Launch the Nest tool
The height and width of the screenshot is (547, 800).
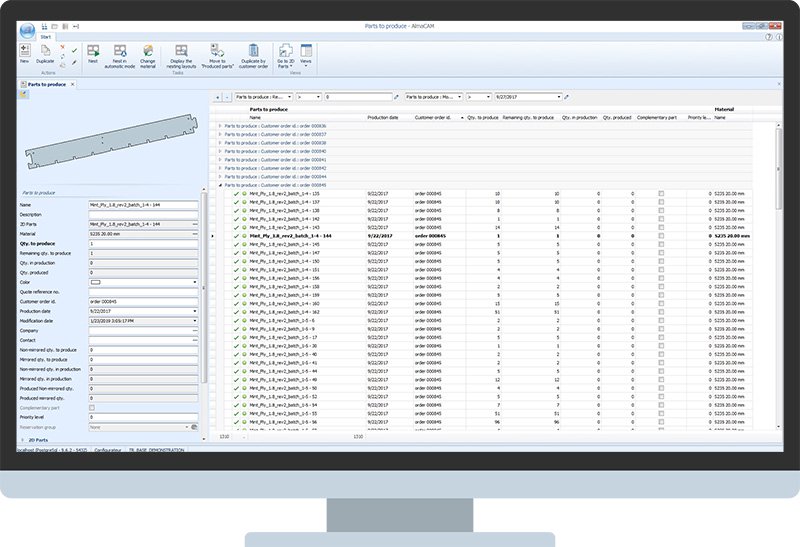click(92, 53)
